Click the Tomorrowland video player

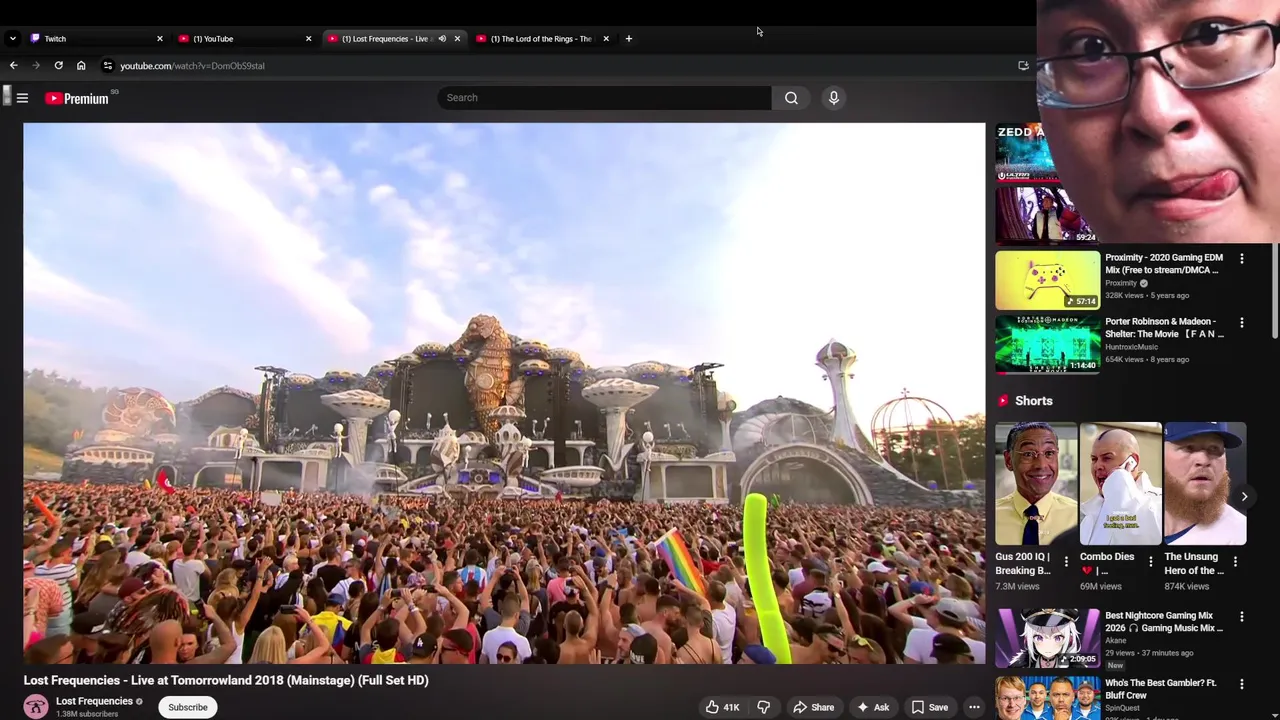504,393
